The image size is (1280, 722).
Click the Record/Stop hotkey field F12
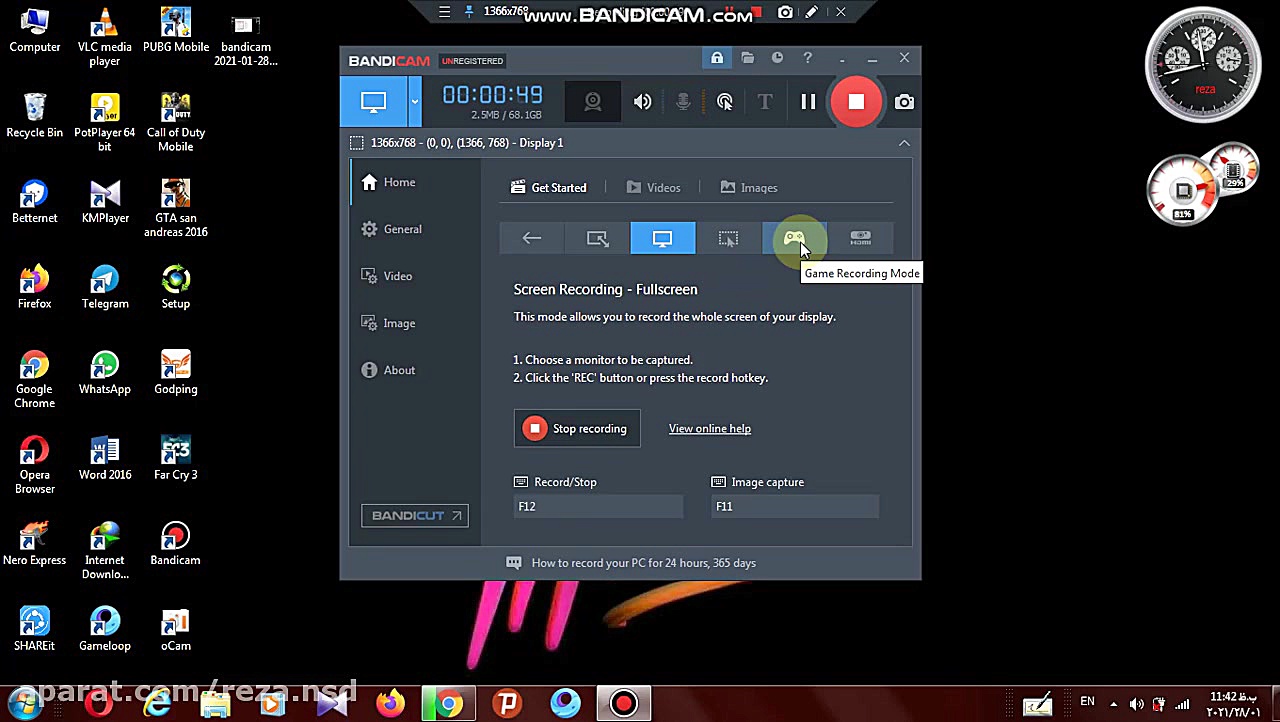598,507
